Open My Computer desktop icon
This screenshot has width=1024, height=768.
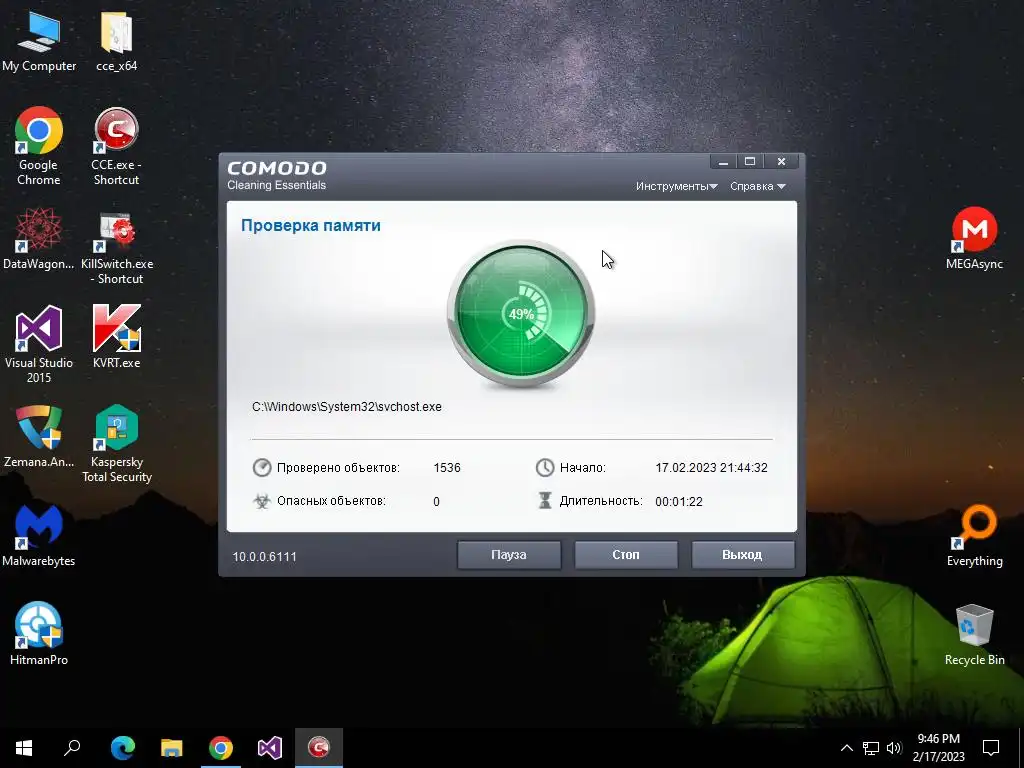pyautogui.click(x=39, y=40)
